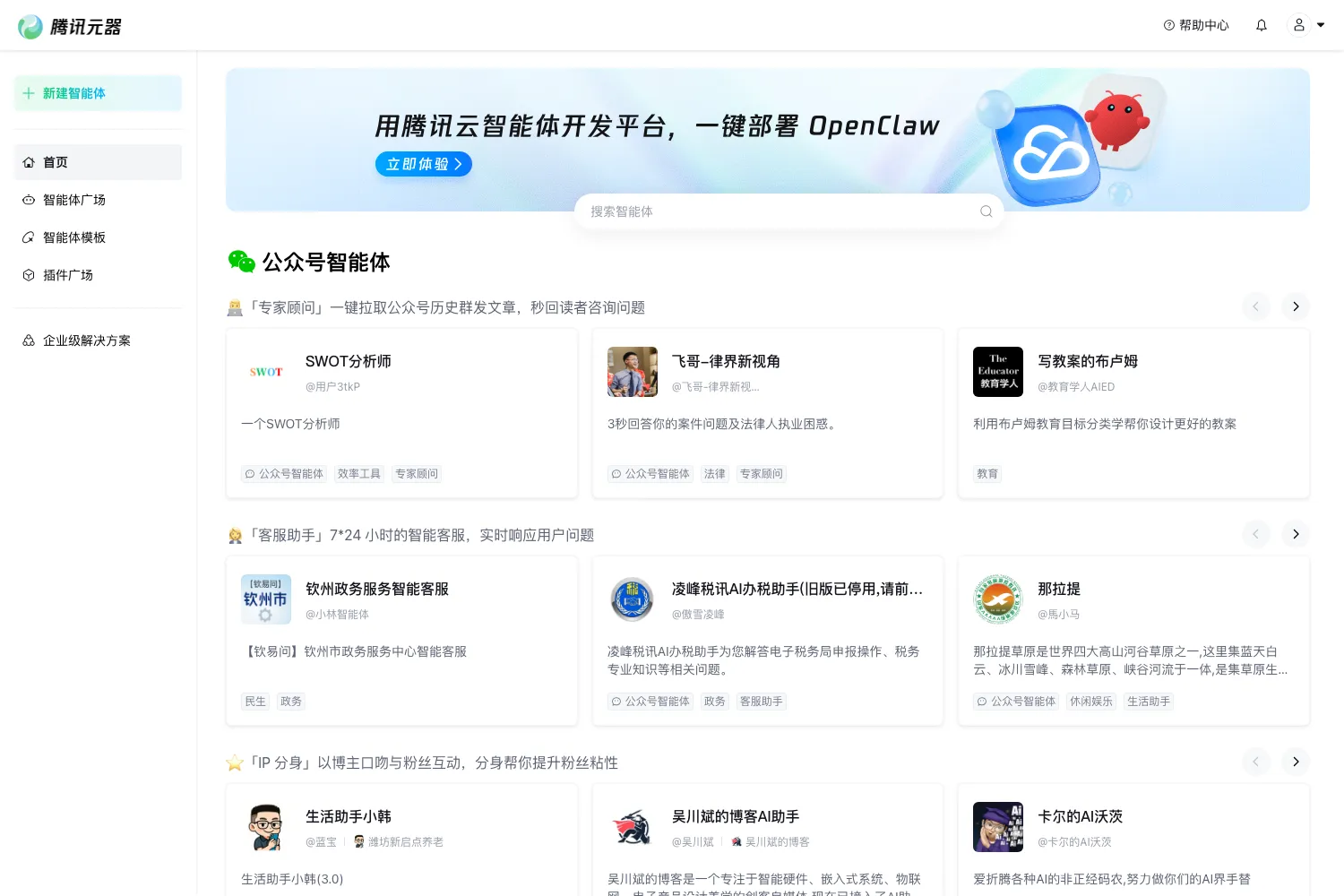The image size is (1344, 896).
Task: Click the 生活助手小韩 cartoon avatar
Action: (x=266, y=827)
